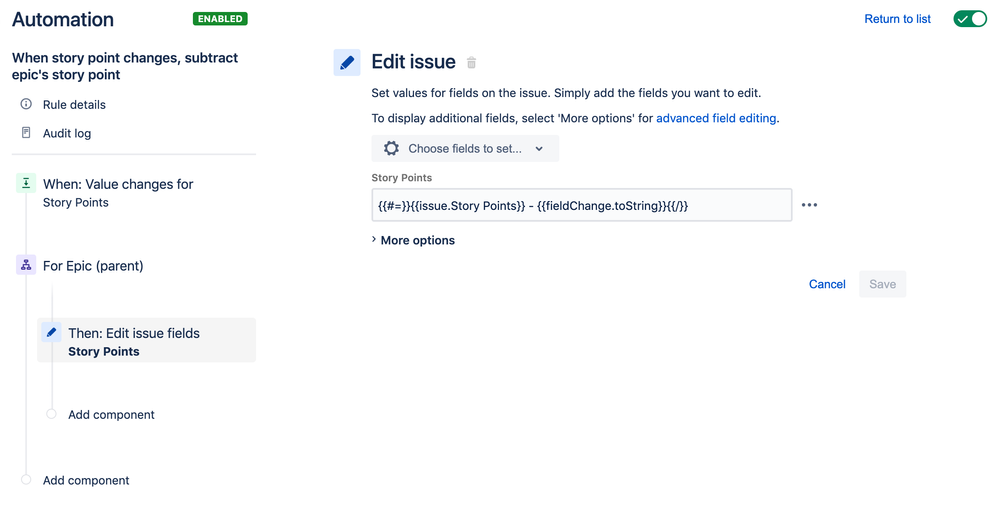Image resolution: width=999 pixels, height=515 pixels.
Task: Click inside the Story Points value field
Action: [581, 205]
